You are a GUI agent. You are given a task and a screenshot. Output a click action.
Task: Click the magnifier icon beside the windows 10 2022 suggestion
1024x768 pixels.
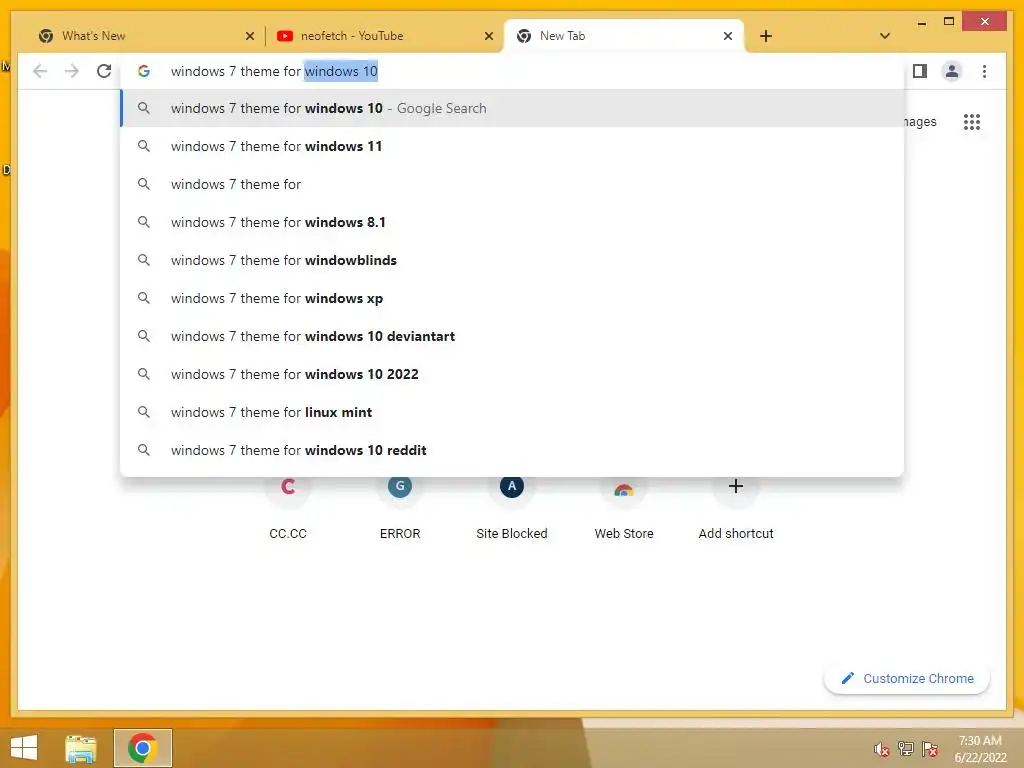(x=144, y=374)
